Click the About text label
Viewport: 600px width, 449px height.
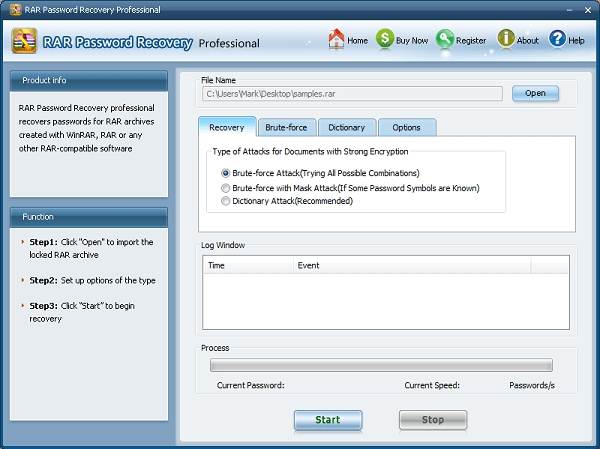pyautogui.click(x=528, y=40)
